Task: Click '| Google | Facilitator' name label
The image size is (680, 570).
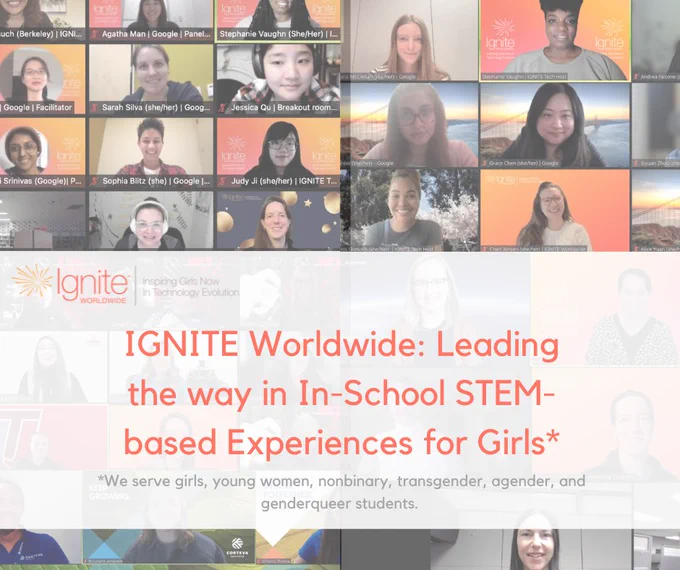Action: pos(36,108)
